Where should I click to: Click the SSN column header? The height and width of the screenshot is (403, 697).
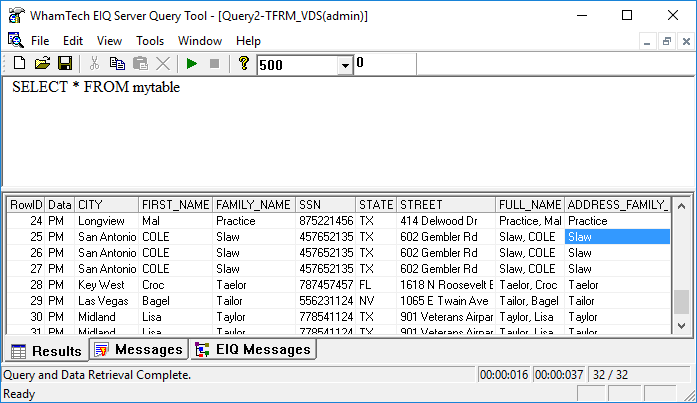[325, 205]
